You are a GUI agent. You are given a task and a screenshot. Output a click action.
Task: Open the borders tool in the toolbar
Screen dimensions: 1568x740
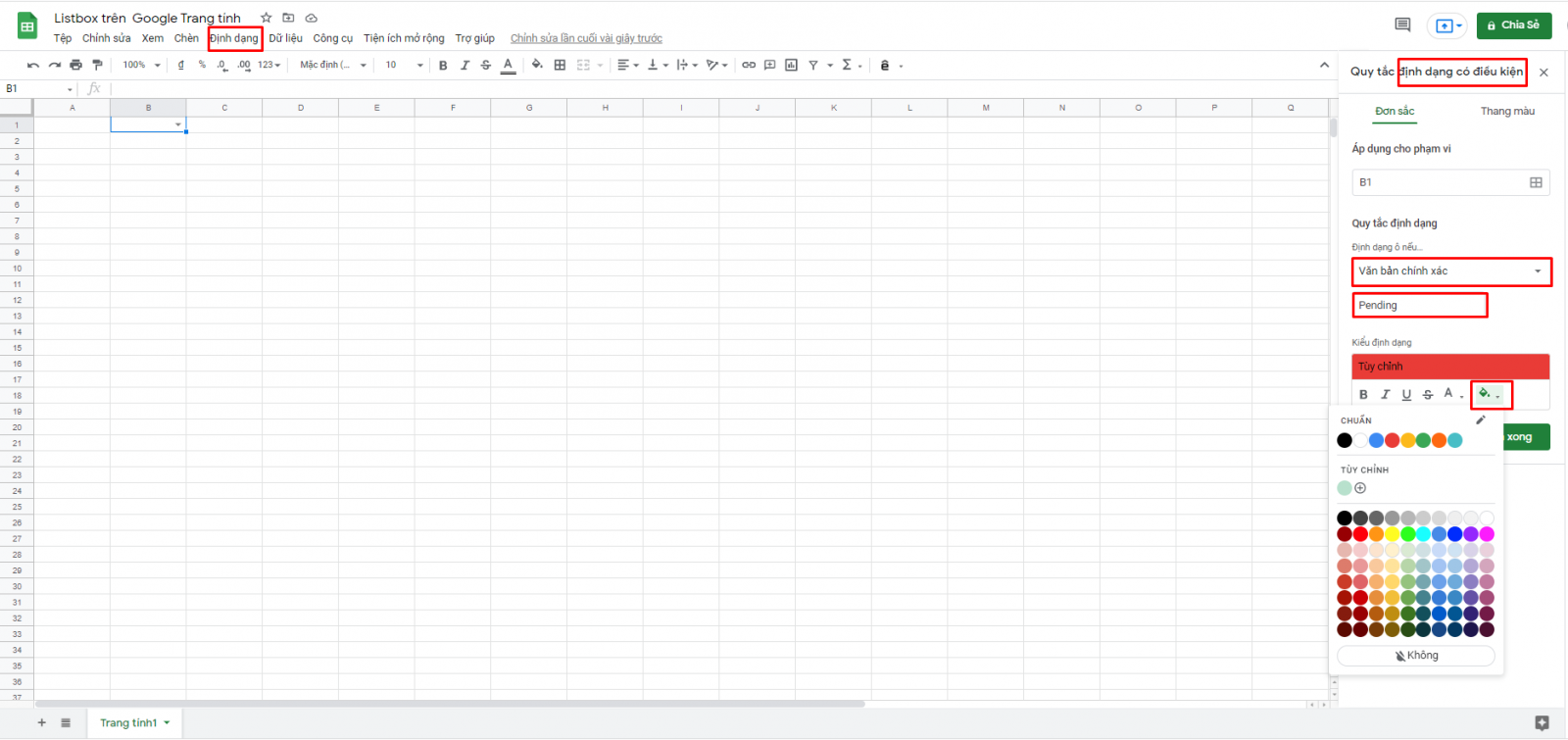point(560,65)
